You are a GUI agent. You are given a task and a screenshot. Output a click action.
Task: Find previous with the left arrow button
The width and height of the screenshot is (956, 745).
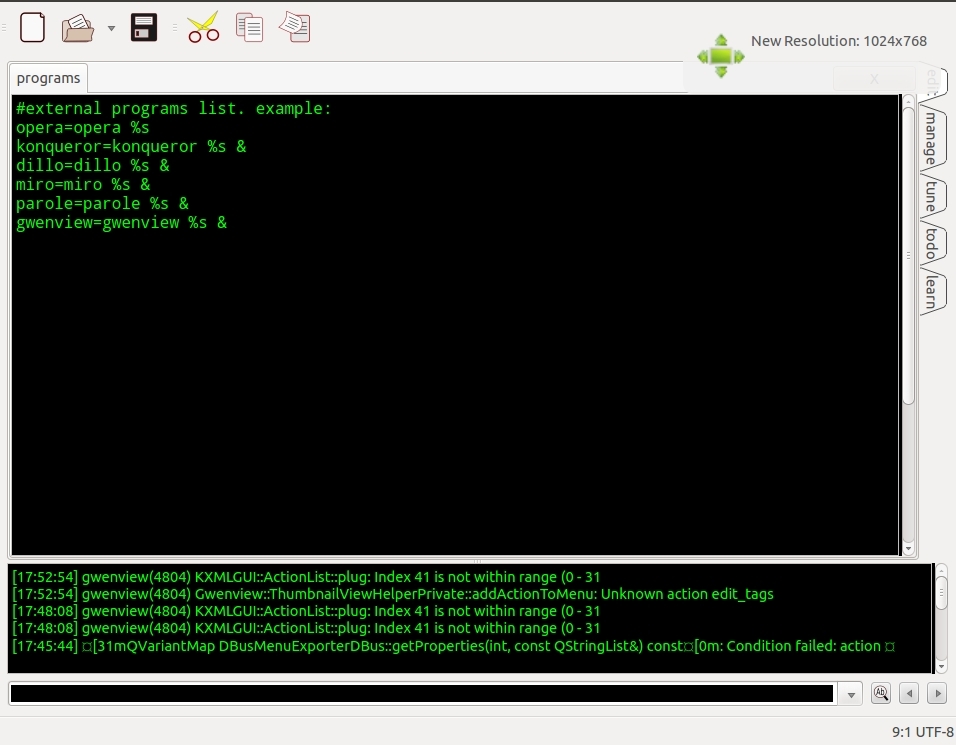(x=909, y=693)
